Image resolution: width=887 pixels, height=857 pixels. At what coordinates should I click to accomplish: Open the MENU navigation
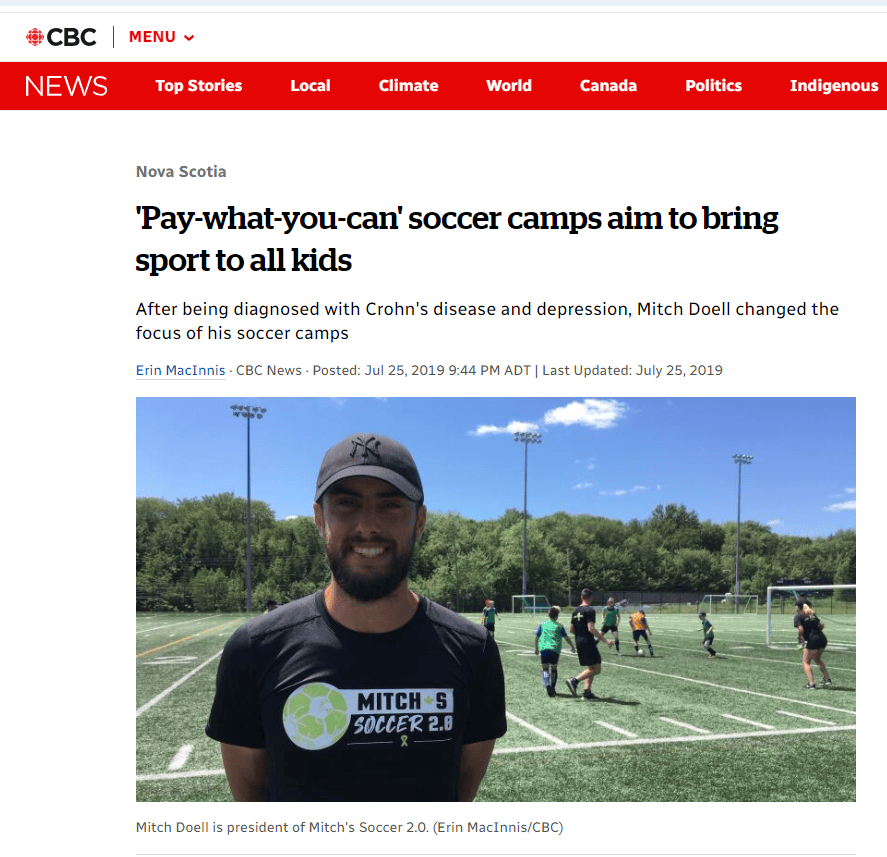pyautogui.click(x=161, y=37)
